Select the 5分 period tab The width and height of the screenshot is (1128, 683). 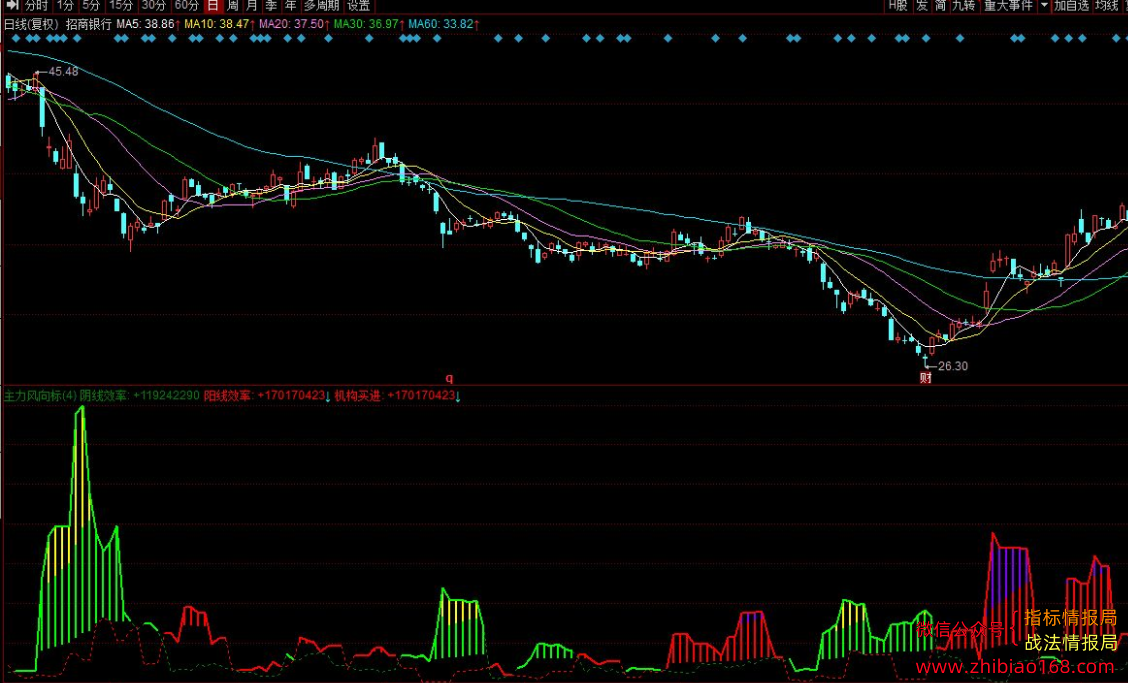91,6
